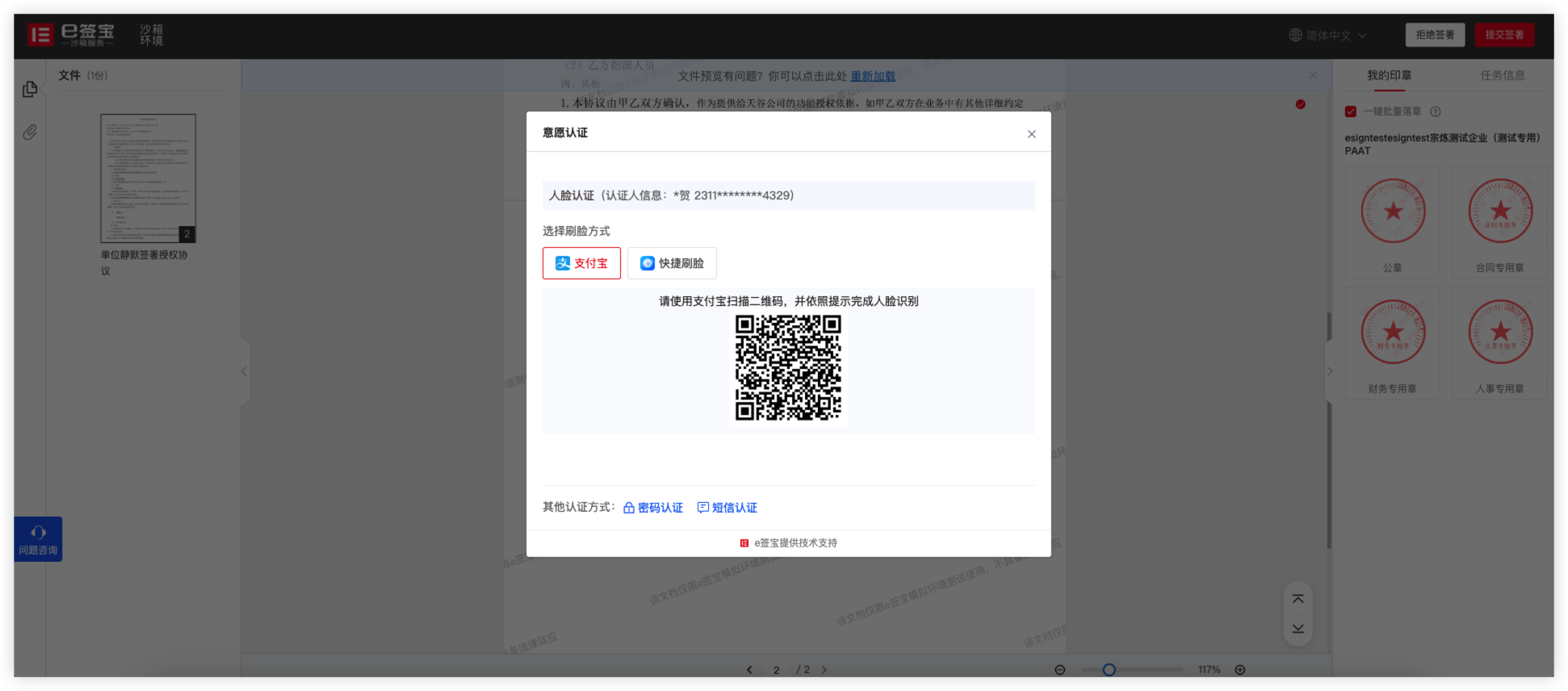Close the 意愿认证 dialog
The width and height of the screenshot is (1568, 691).
point(1031,134)
